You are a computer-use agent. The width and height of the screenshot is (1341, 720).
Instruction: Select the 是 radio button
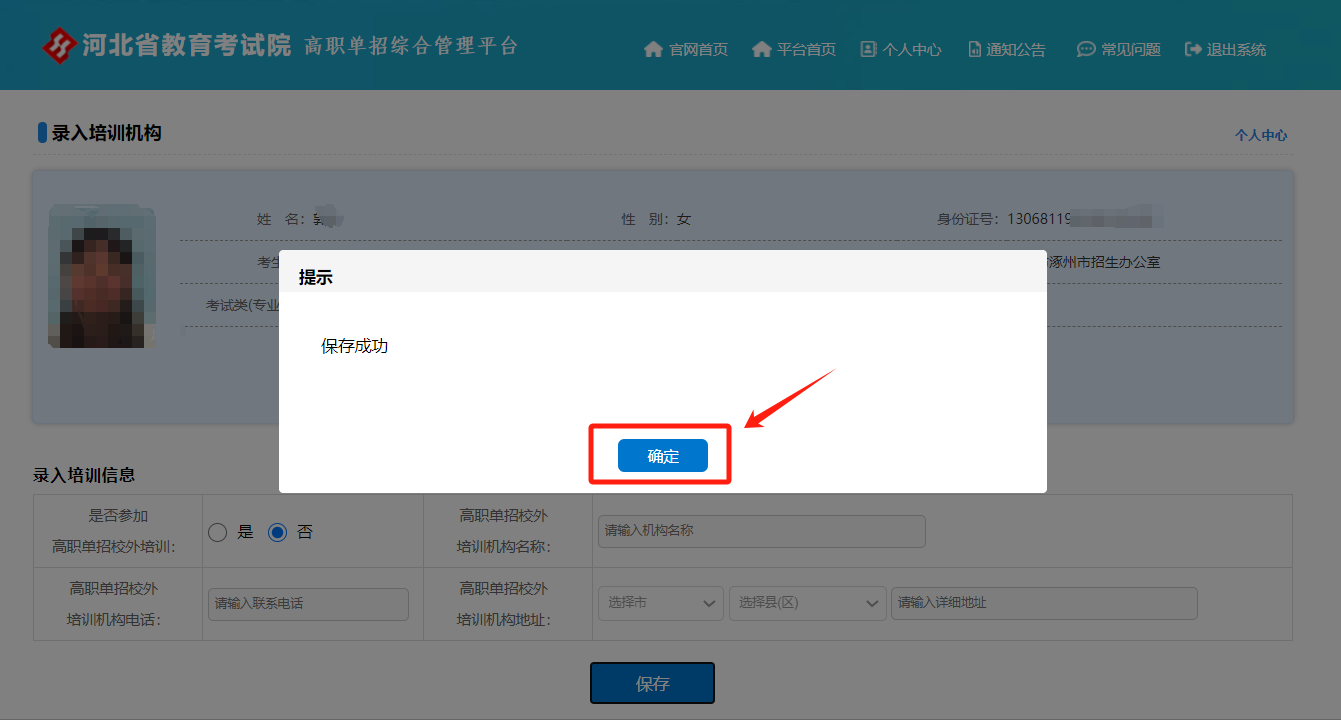coord(218,532)
